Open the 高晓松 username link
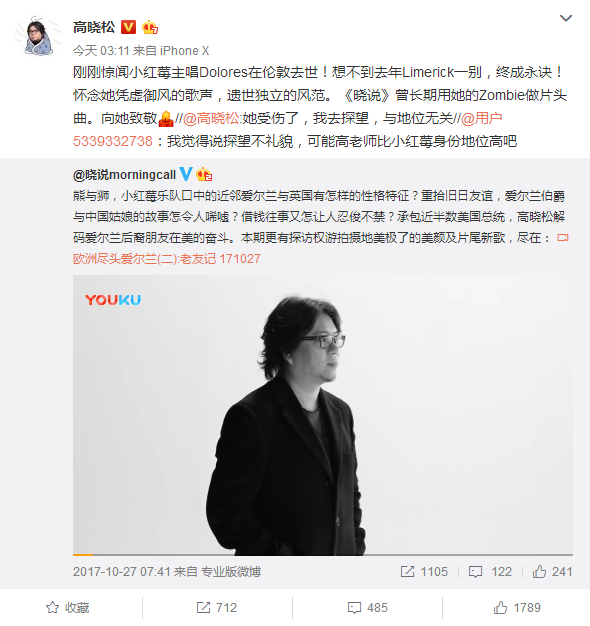The image size is (590, 626). coord(94,27)
